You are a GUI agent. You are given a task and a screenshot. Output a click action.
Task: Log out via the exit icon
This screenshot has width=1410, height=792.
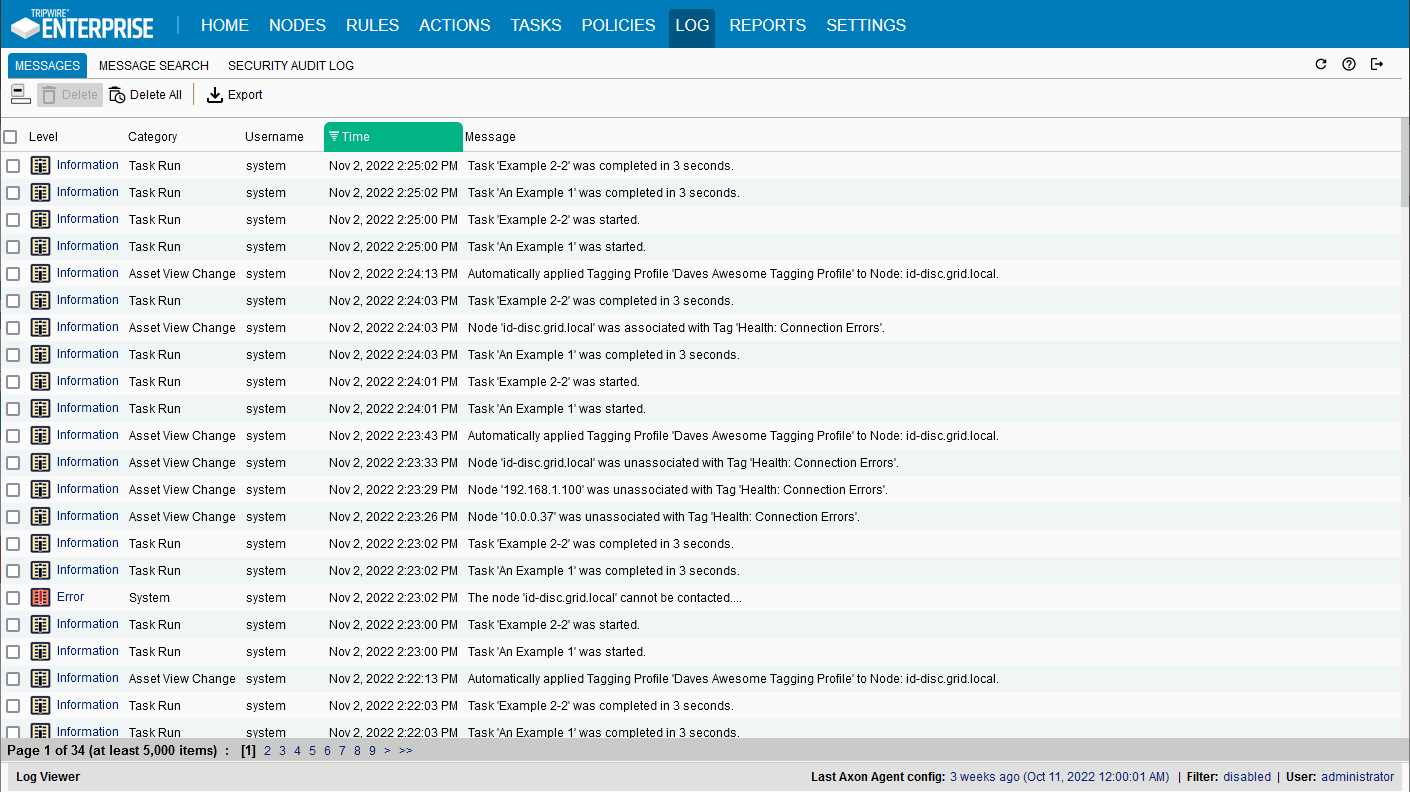point(1377,63)
